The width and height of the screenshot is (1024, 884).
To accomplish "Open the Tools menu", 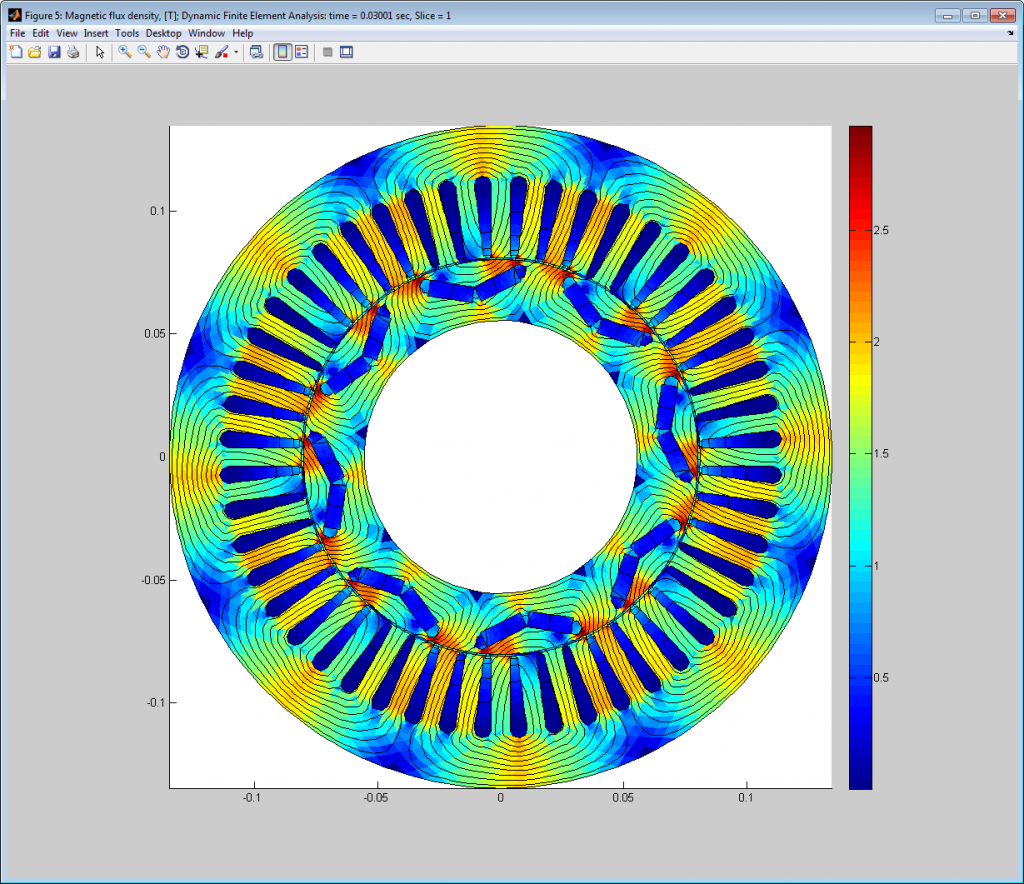I will pos(127,33).
